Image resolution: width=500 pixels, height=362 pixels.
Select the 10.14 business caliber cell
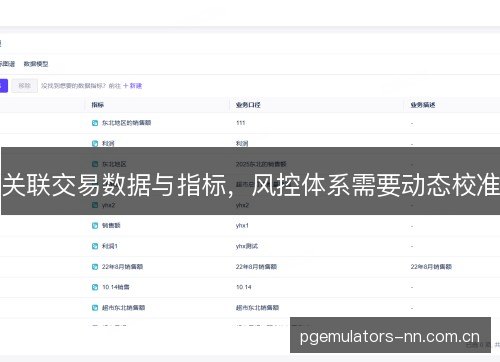[x=244, y=287]
